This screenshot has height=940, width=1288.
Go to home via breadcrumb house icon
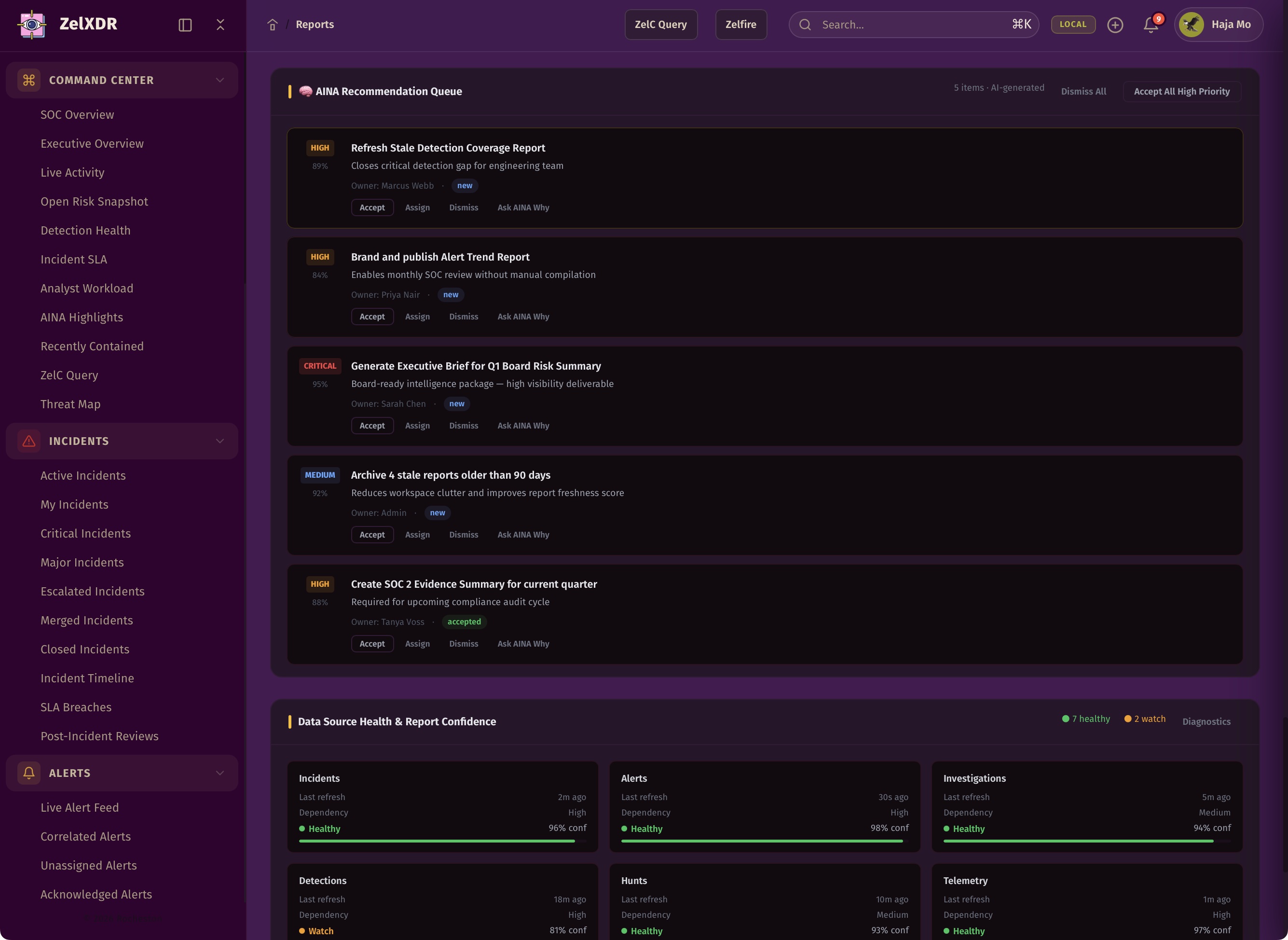(273, 25)
